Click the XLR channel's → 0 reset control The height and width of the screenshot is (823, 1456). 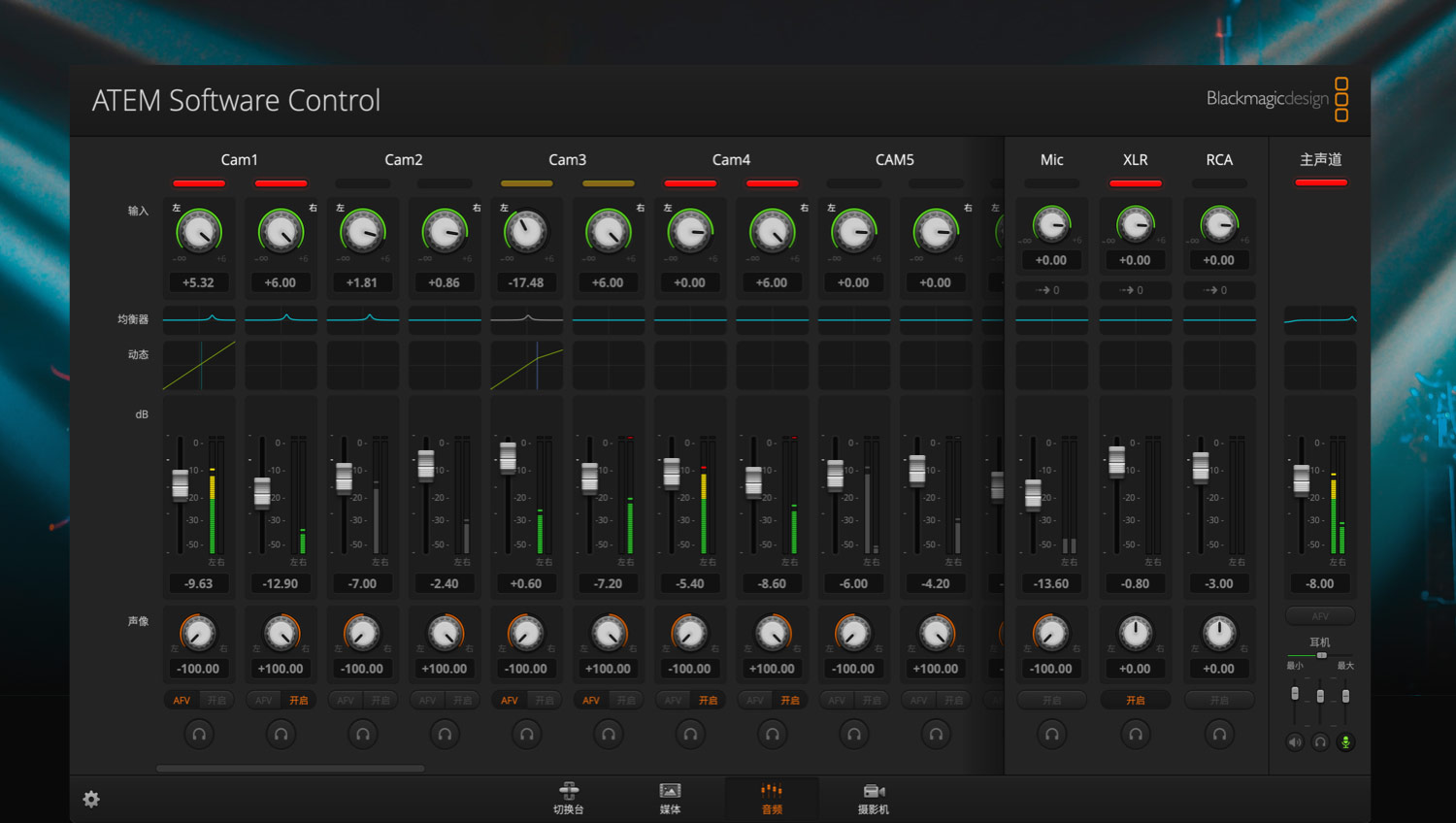1136,289
